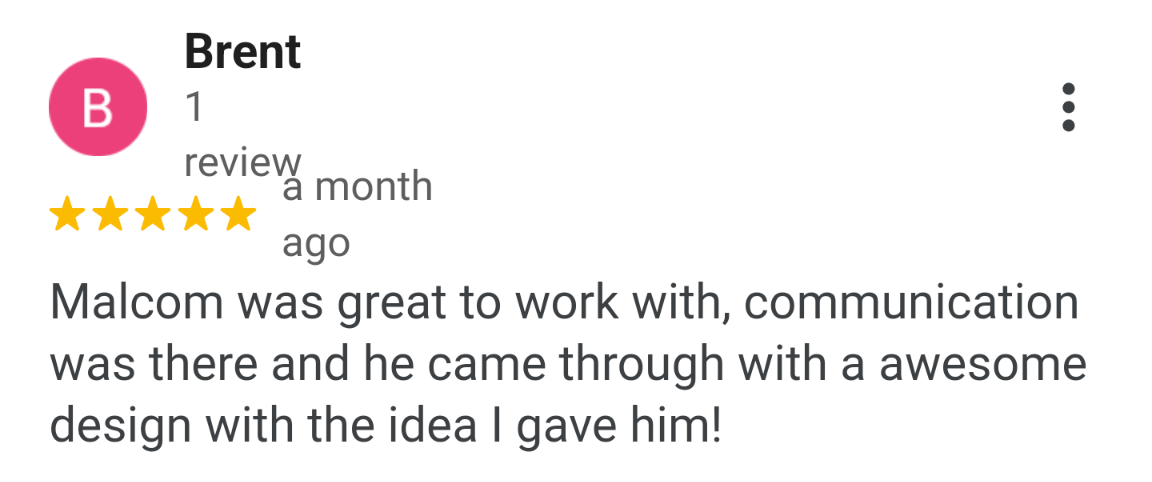Click the second yellow rating star
Screen dimensions: 1152x482
110,214
